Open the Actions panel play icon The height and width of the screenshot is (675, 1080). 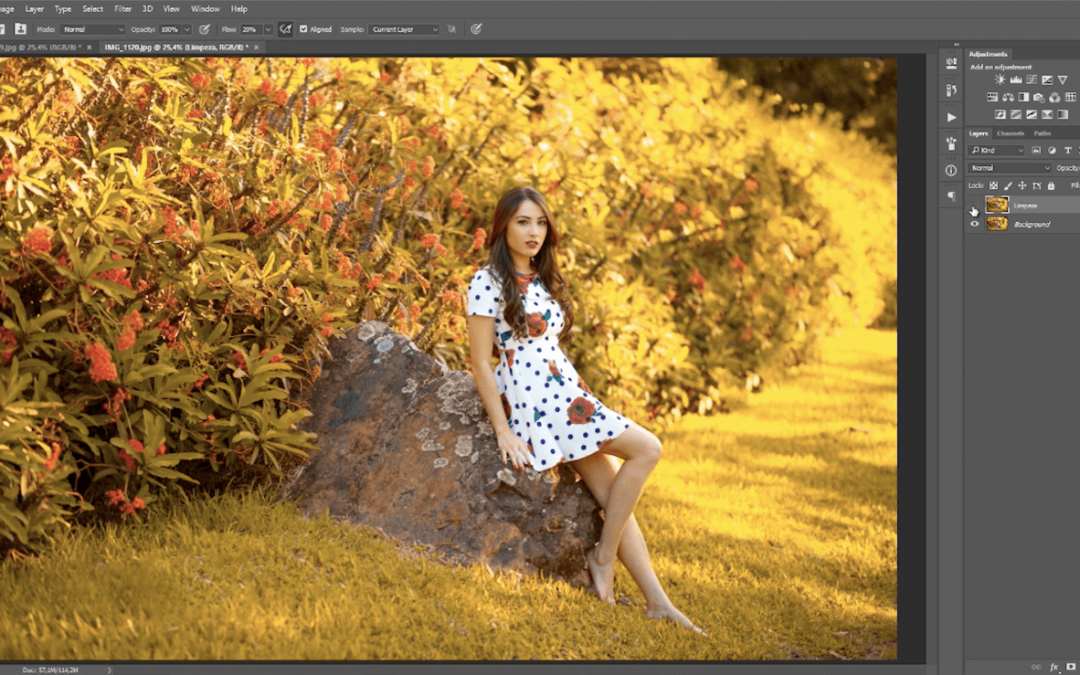(951, 117)
